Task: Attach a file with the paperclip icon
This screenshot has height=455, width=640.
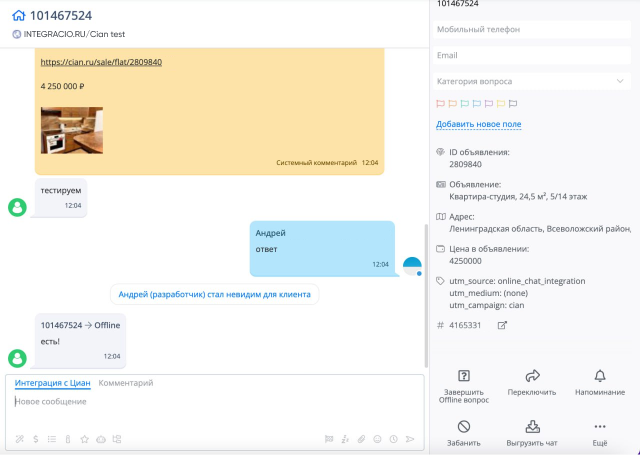Action: [361, 439]
